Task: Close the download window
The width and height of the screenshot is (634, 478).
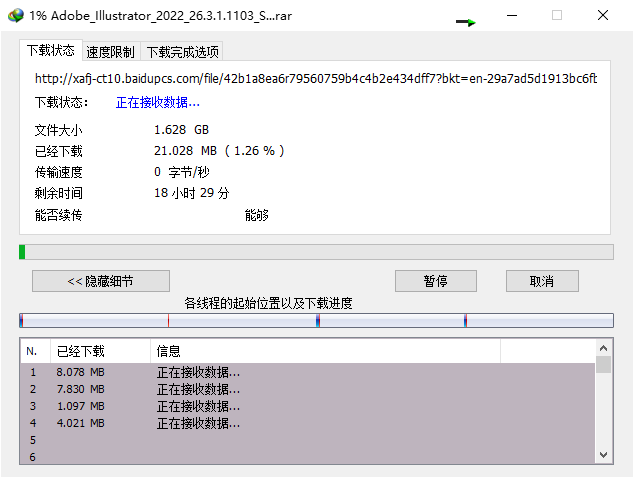Action: point(603,15)
